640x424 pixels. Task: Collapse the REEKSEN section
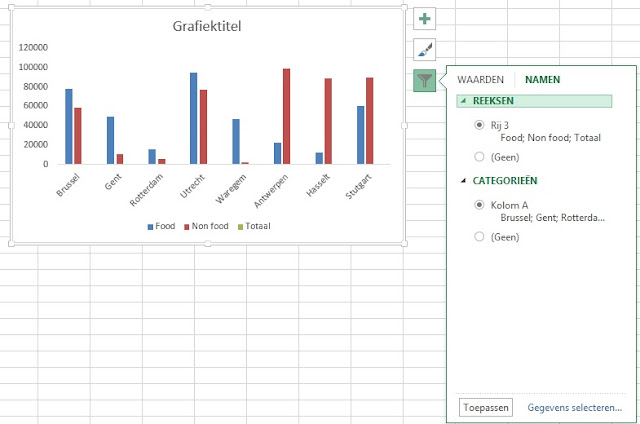click(463, 100)
